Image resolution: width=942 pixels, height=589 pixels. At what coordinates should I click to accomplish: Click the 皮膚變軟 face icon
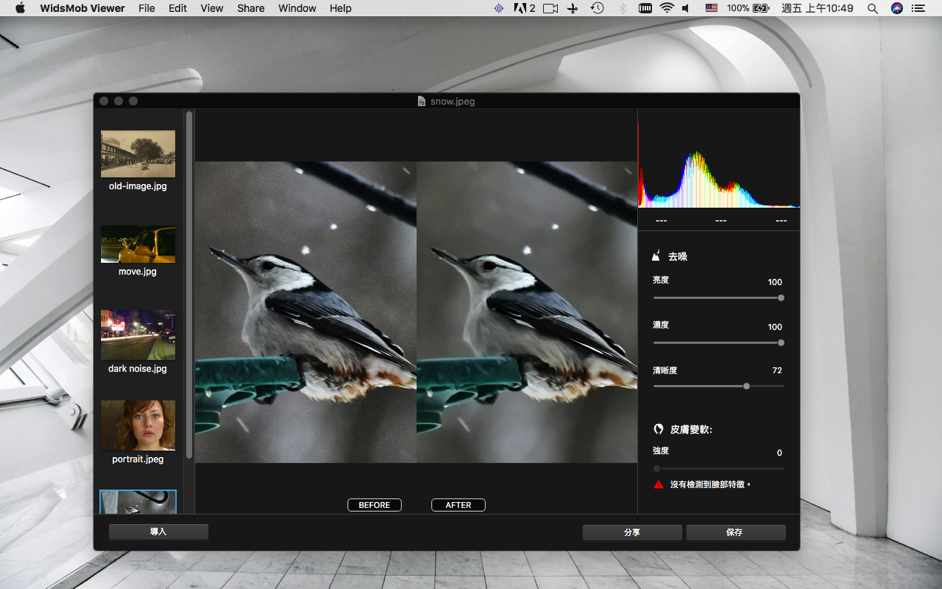click(658, 429)
